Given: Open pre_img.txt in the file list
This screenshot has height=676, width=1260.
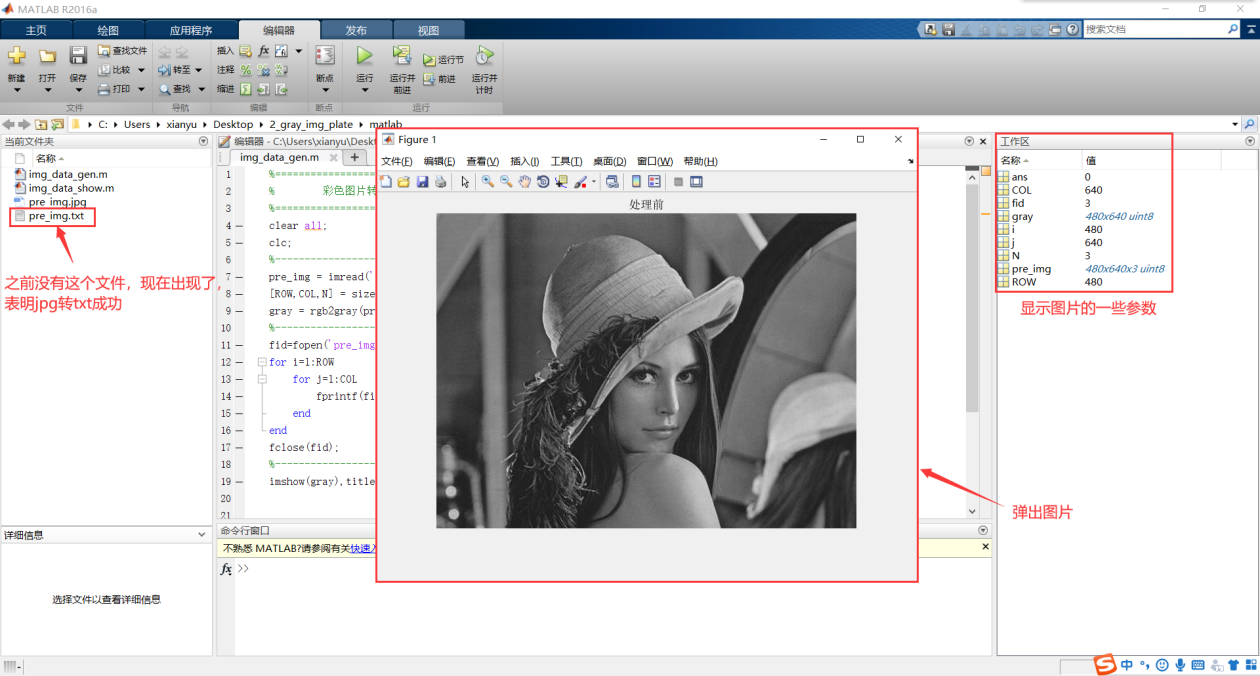Looking at the screenshot, I should point(56,216).
